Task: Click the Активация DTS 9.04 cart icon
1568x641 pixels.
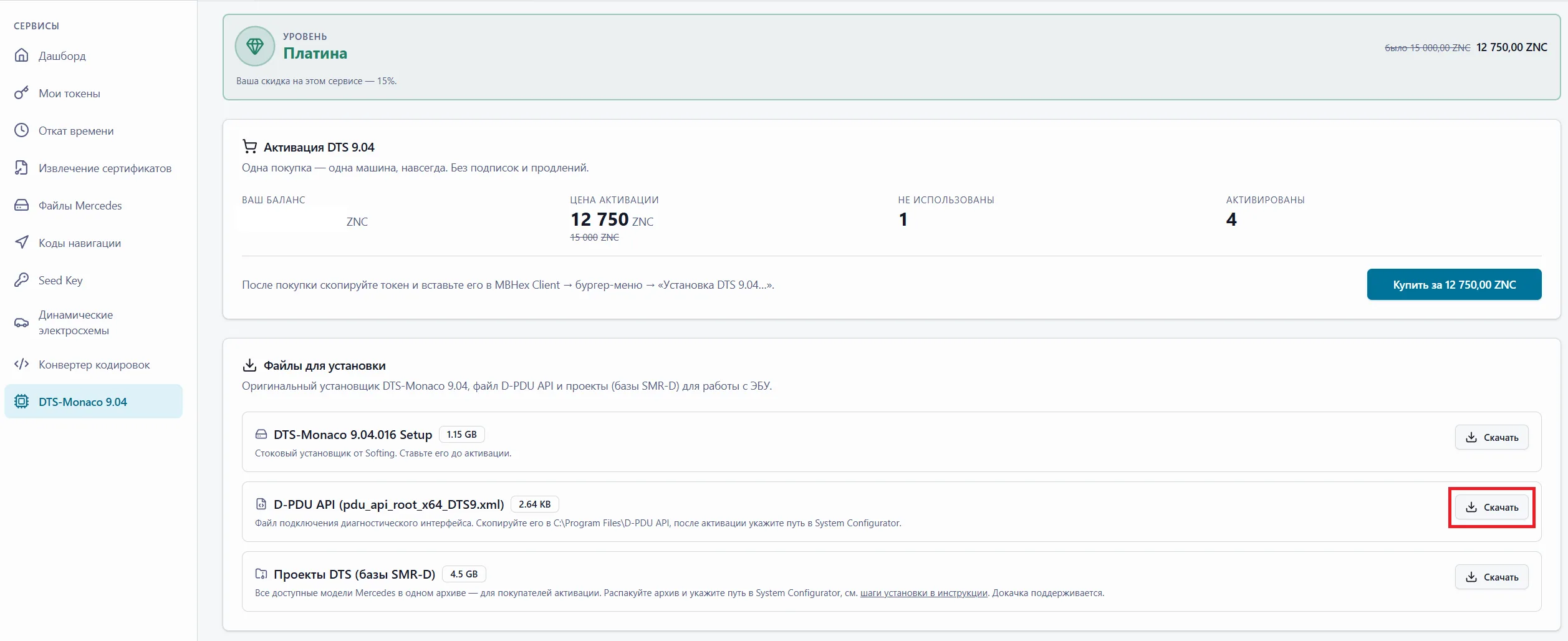Action: click(249, 147)
